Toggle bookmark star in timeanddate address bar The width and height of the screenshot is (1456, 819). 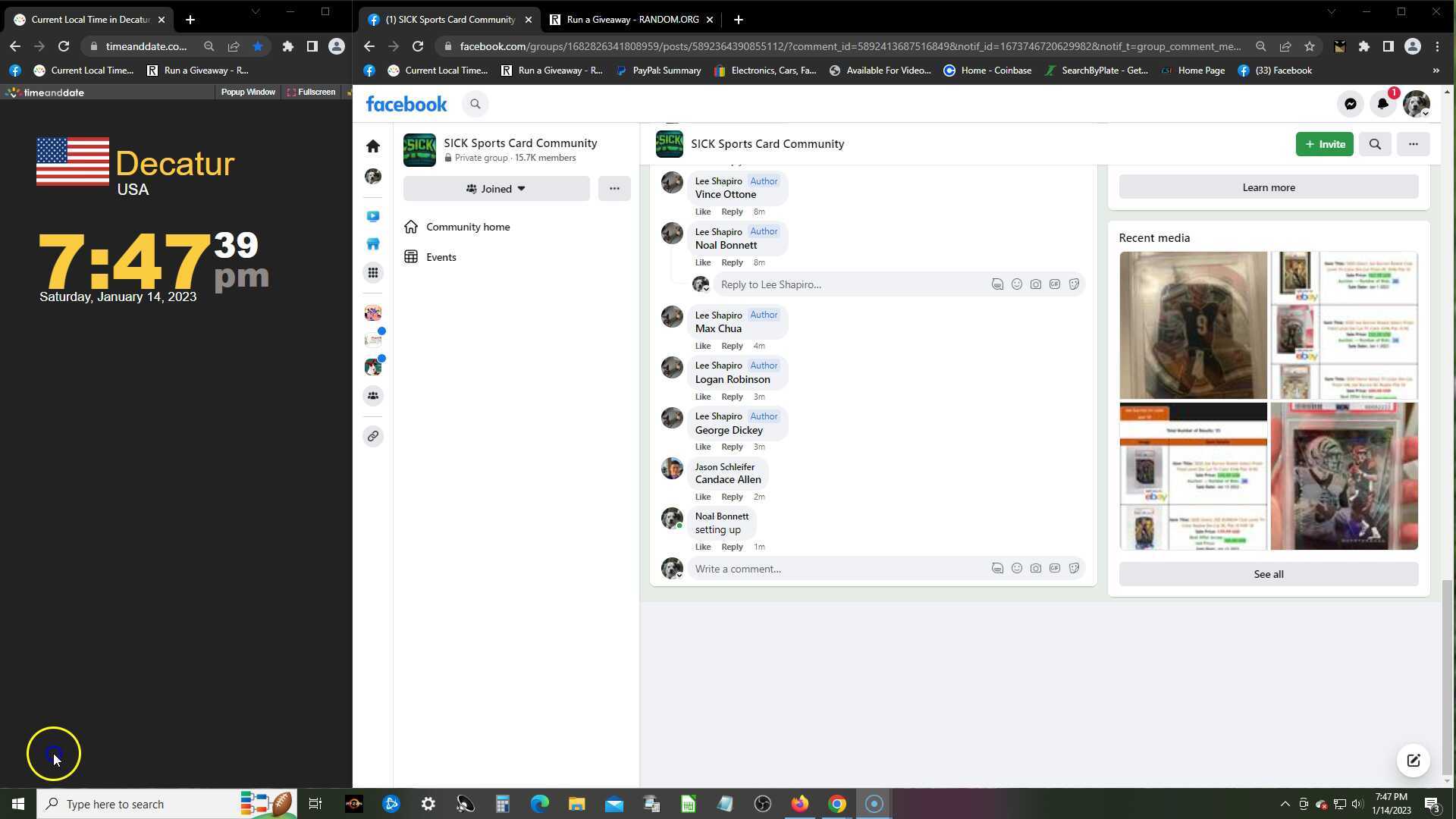(258, 46)
